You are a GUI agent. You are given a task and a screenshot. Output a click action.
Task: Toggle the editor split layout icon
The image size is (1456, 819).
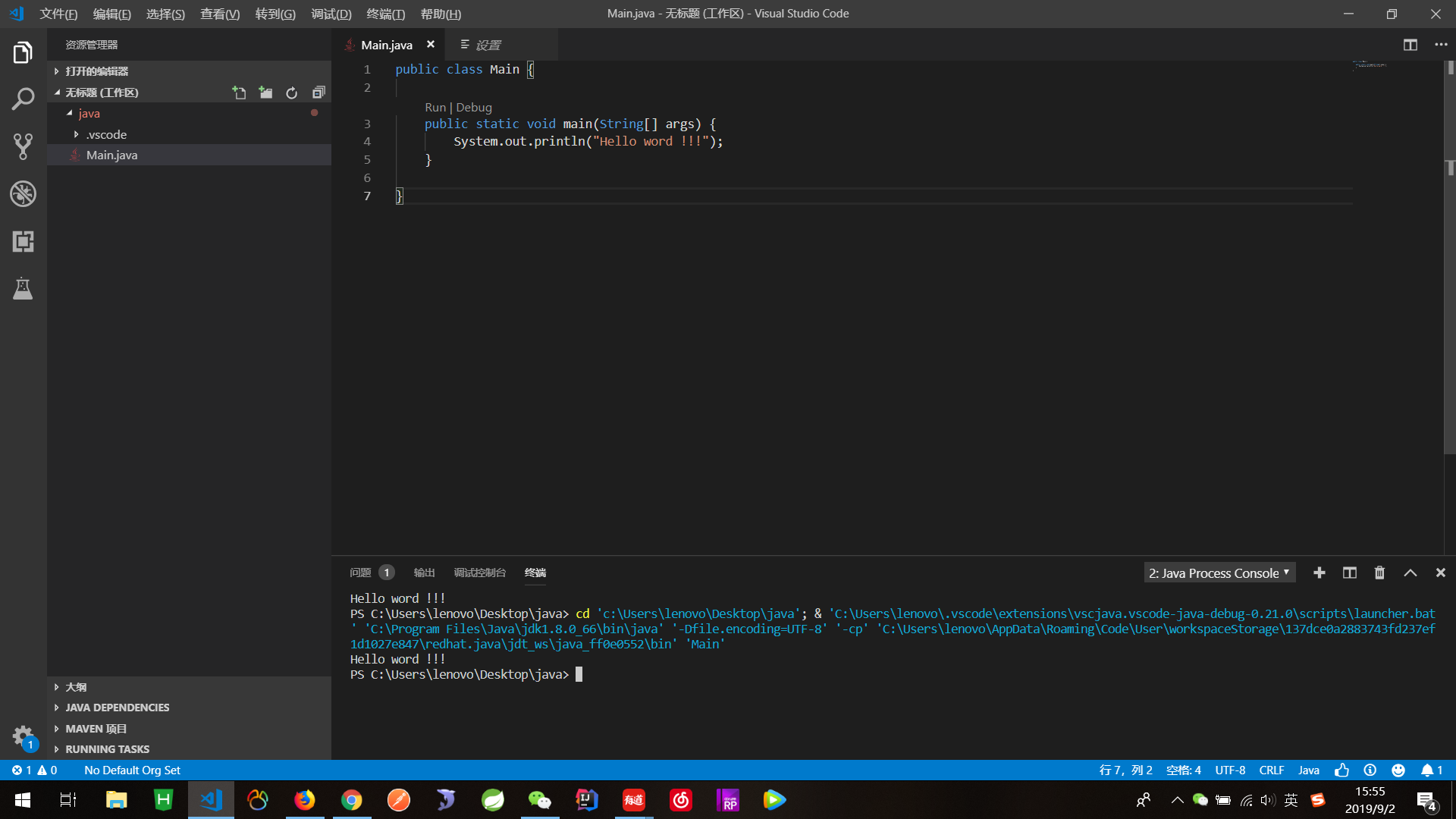click(x=1410, y=45)
